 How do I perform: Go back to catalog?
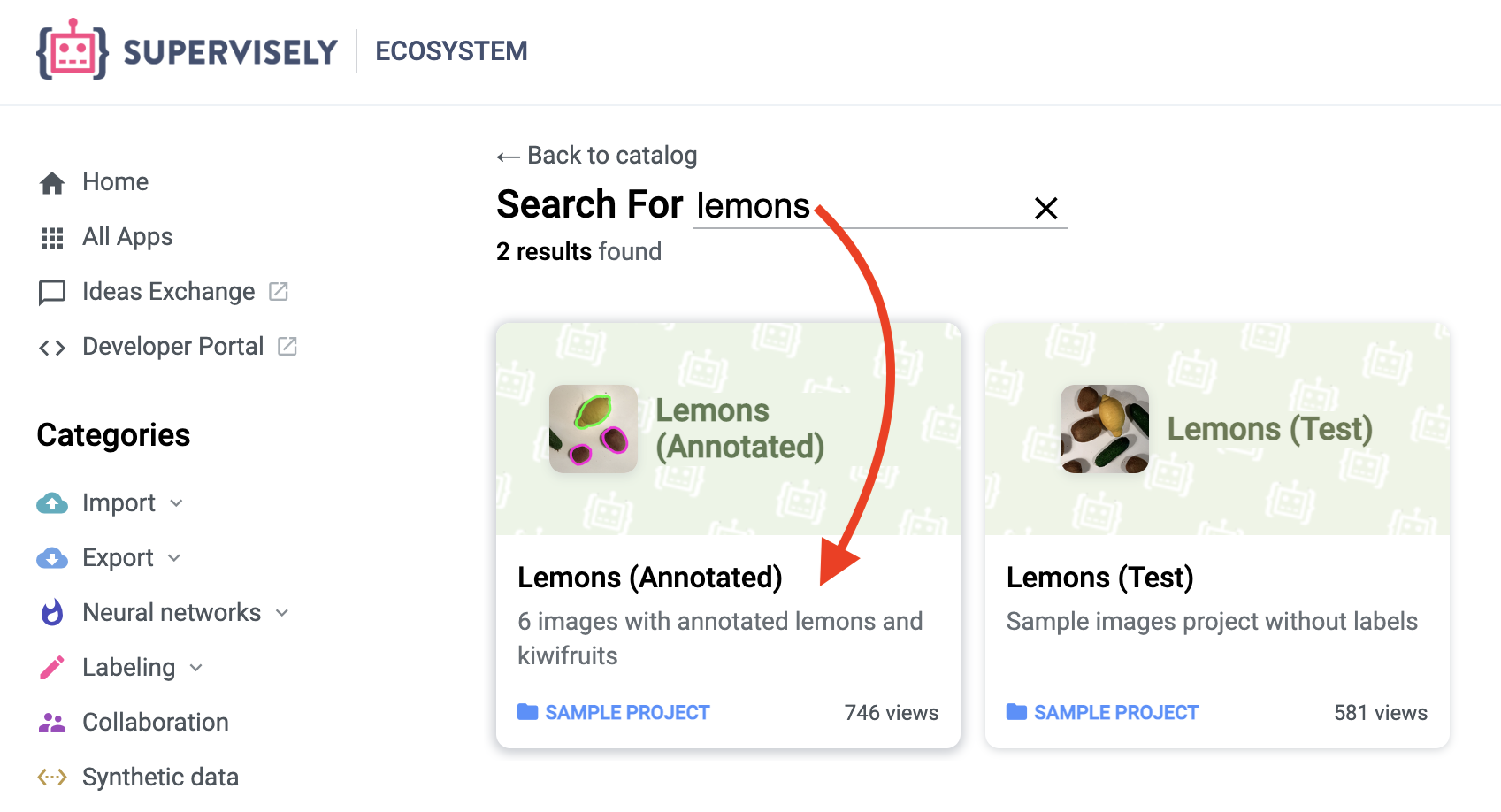(597, 156)
